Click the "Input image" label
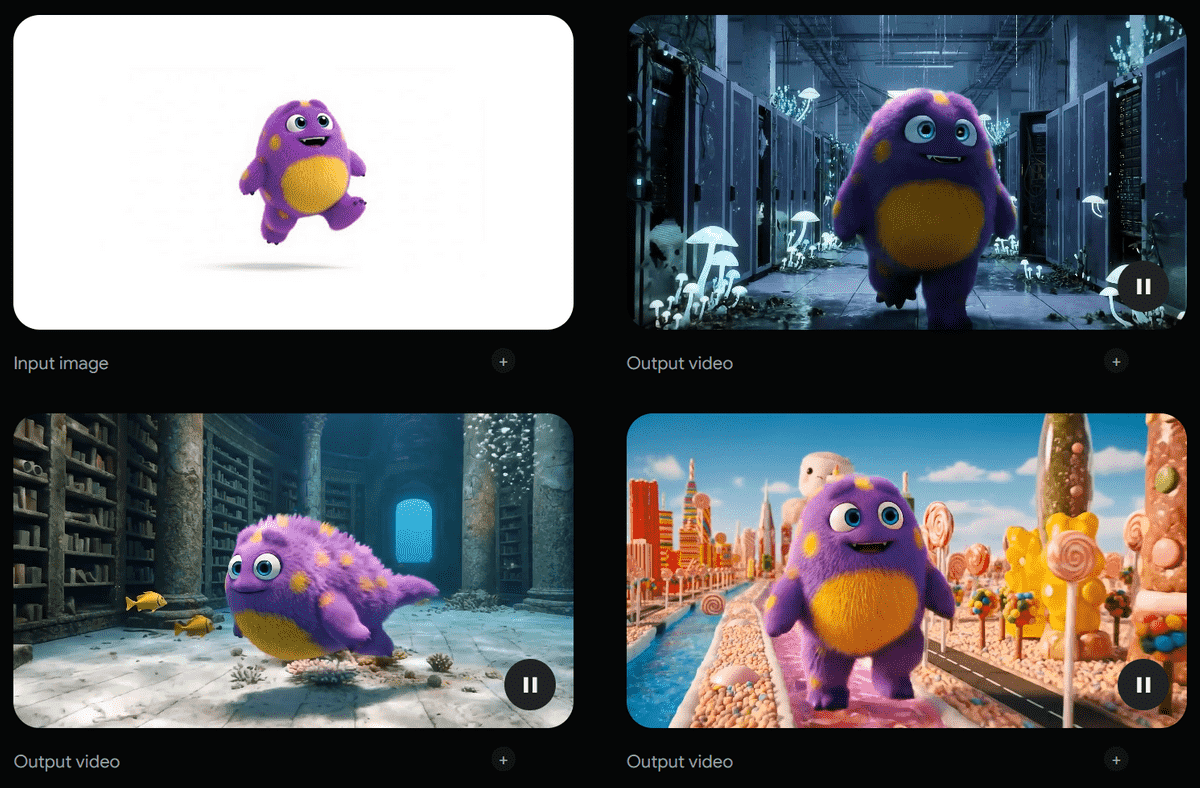 [x=61, y=363]
